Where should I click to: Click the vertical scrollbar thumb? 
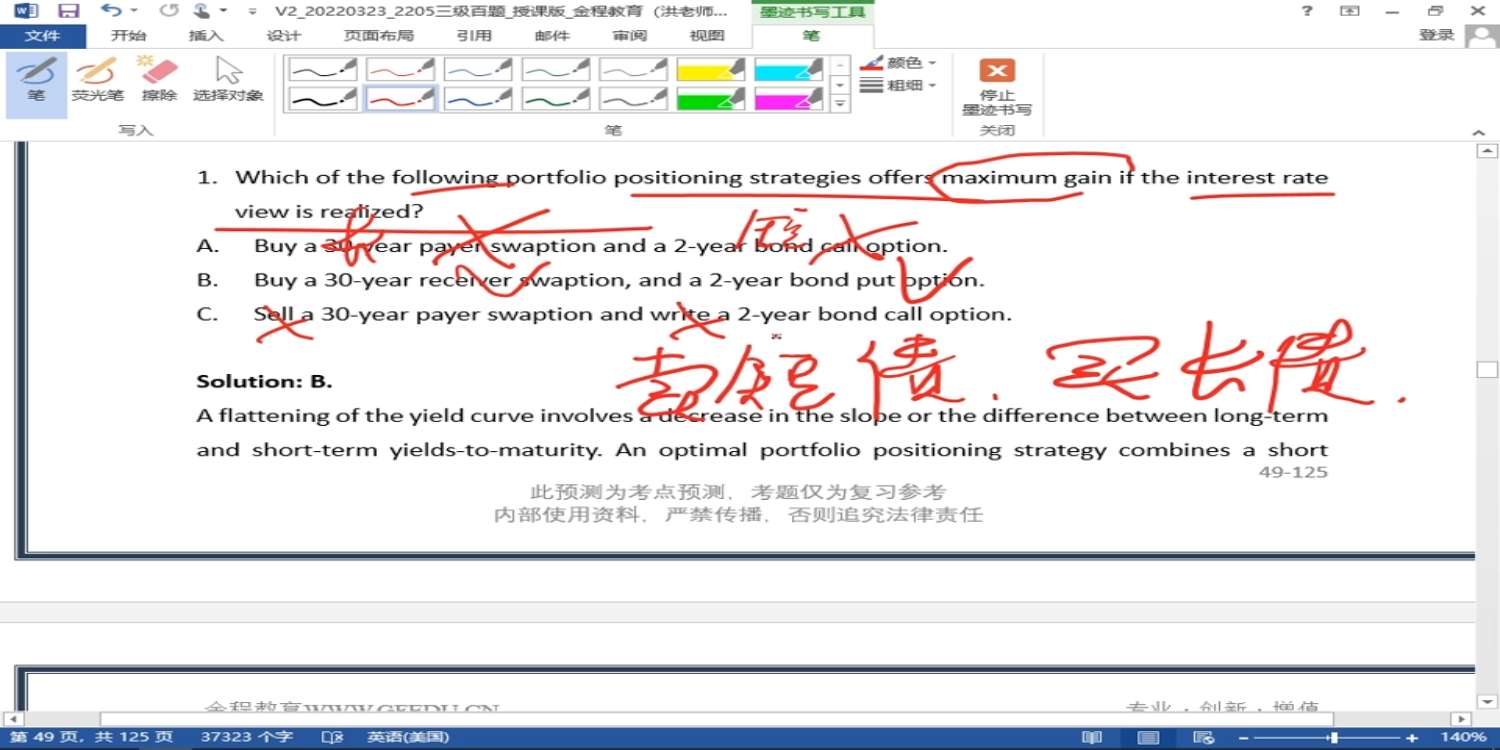click(x=1487, y=370)
